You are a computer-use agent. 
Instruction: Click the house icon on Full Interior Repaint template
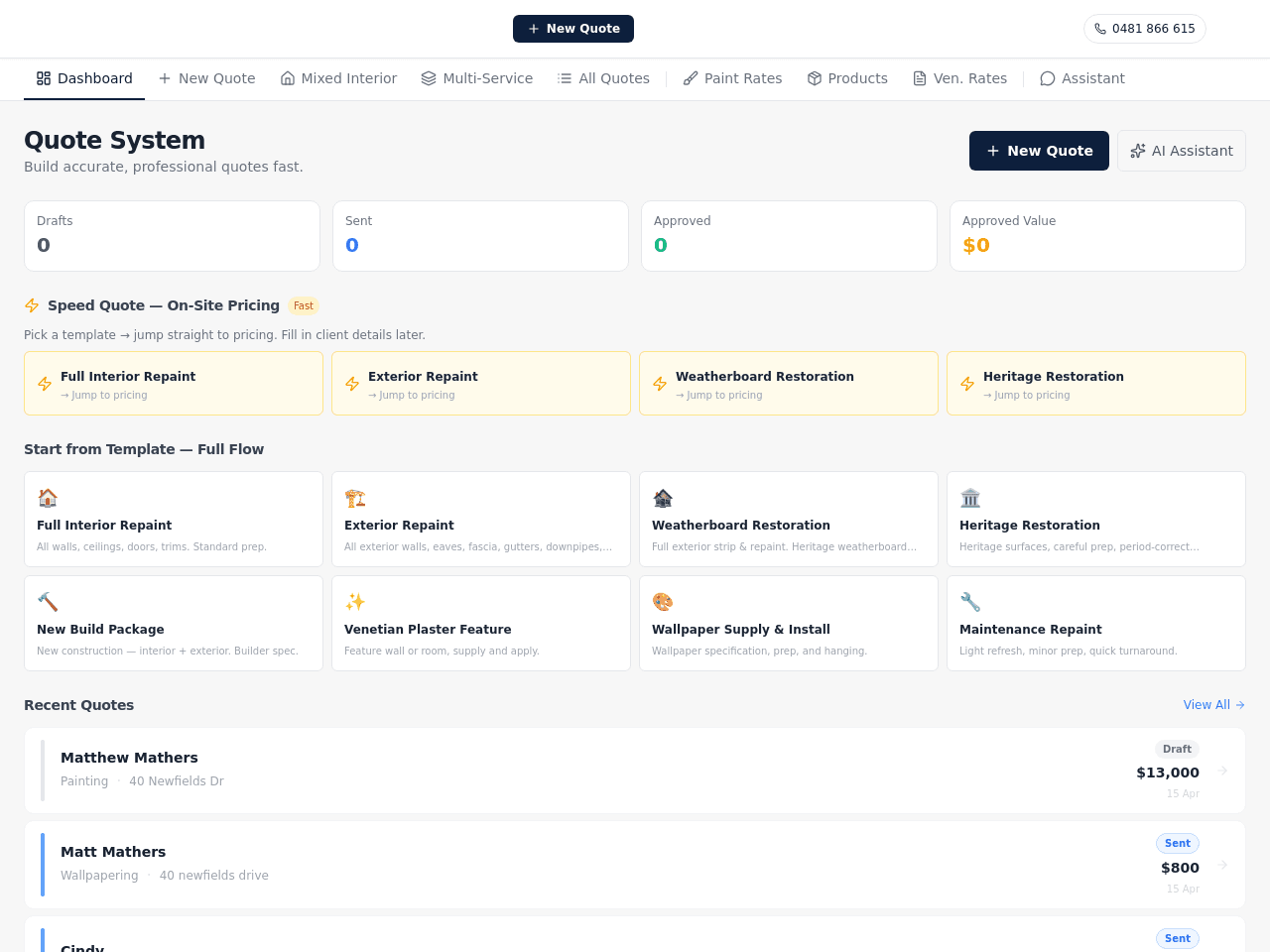coord(48,498)
